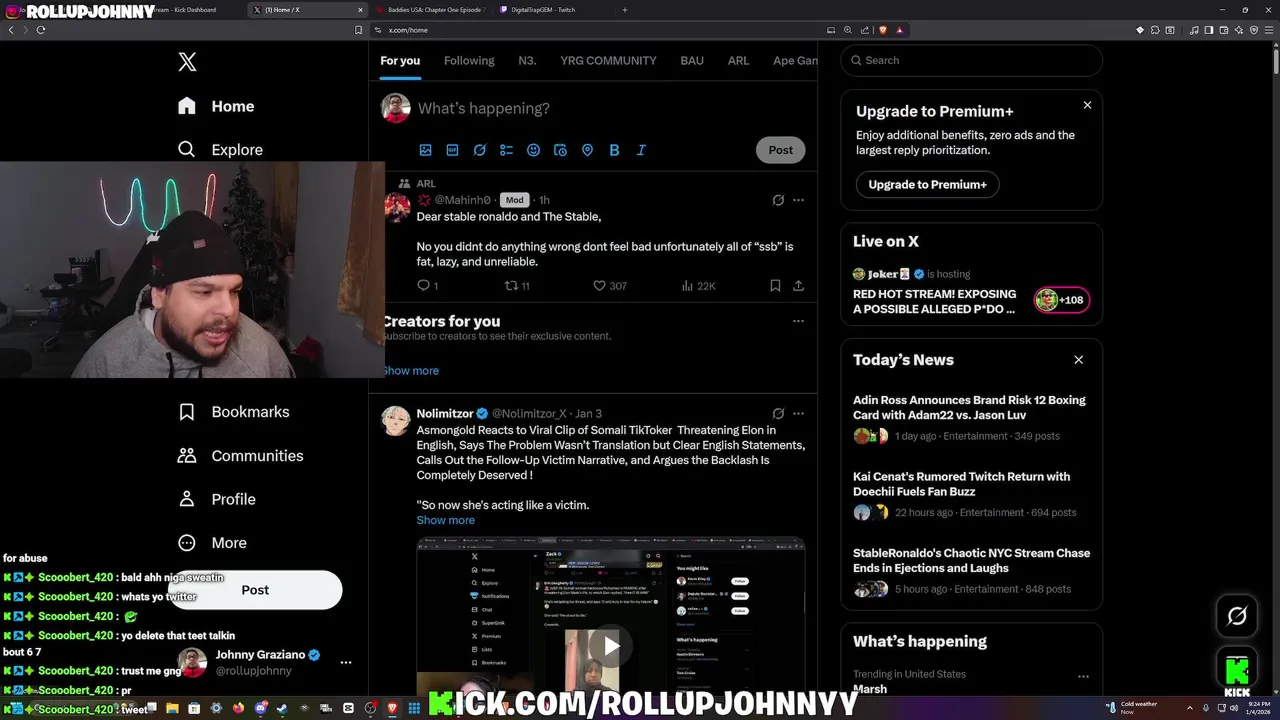Open Grok compose icon in composer
This screenshot has width=1280, height=720.
479,150
